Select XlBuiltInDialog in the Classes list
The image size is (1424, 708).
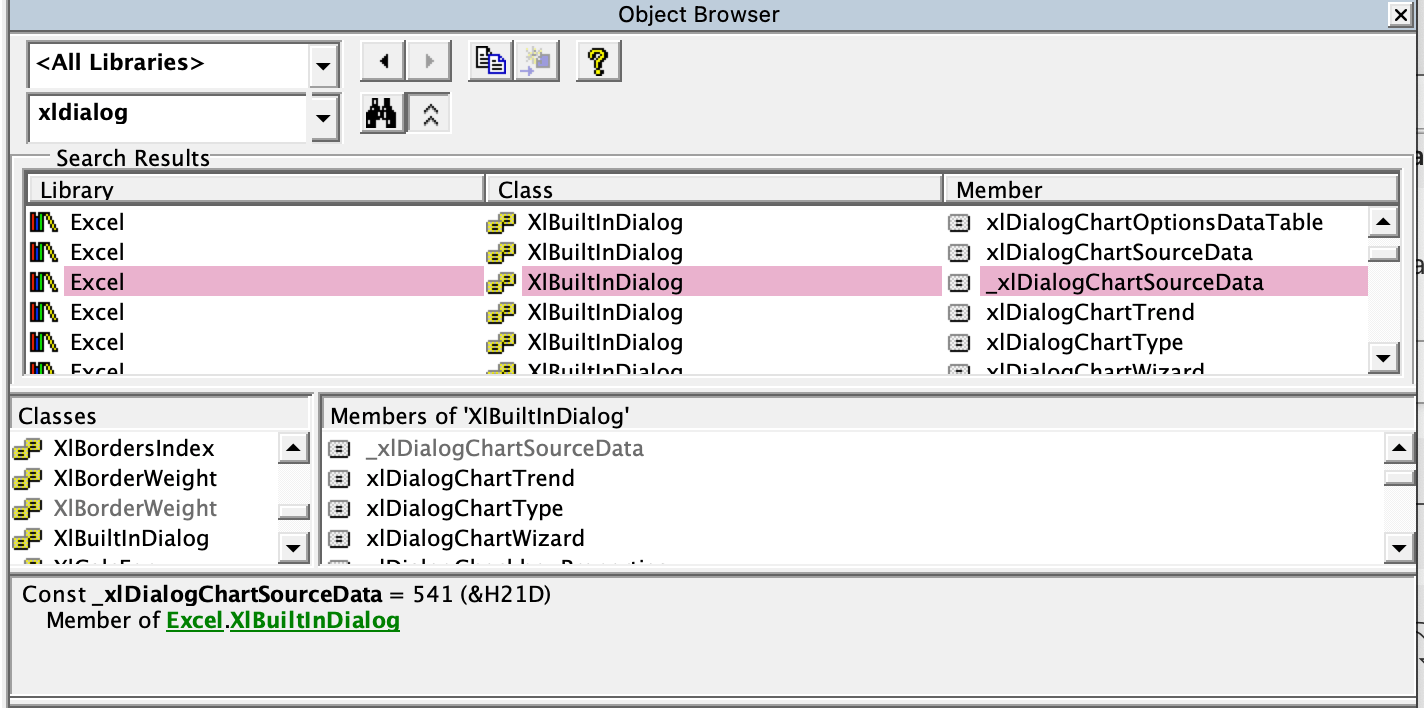[x=130, y=538]
